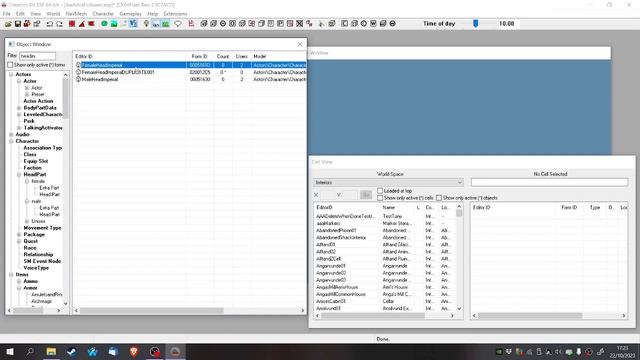640x360 pixels.
Task: Open Steam from the taskbar
Action: (71, 351)
